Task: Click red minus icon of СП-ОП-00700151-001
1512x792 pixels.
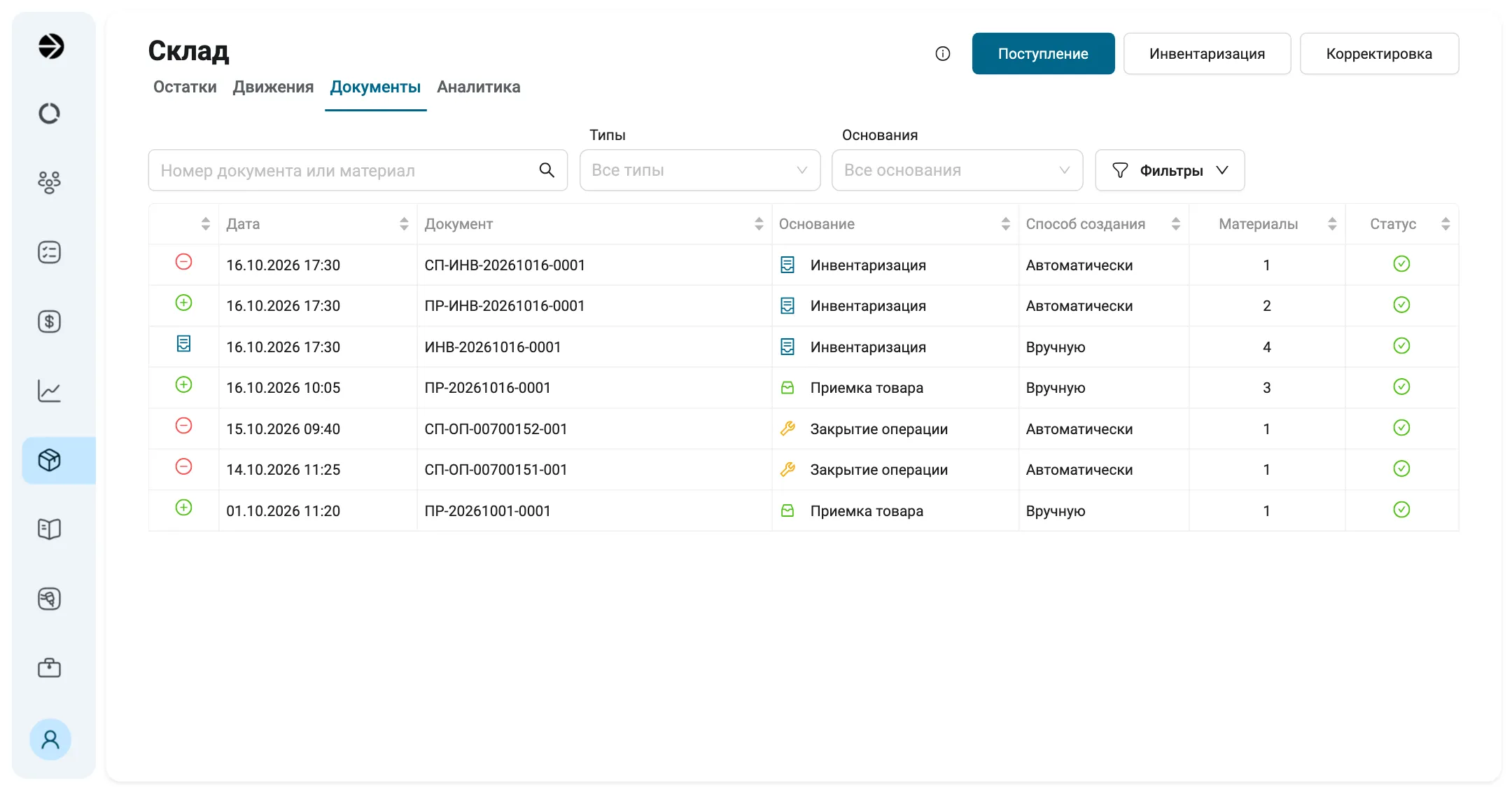Action: point(183,466)
